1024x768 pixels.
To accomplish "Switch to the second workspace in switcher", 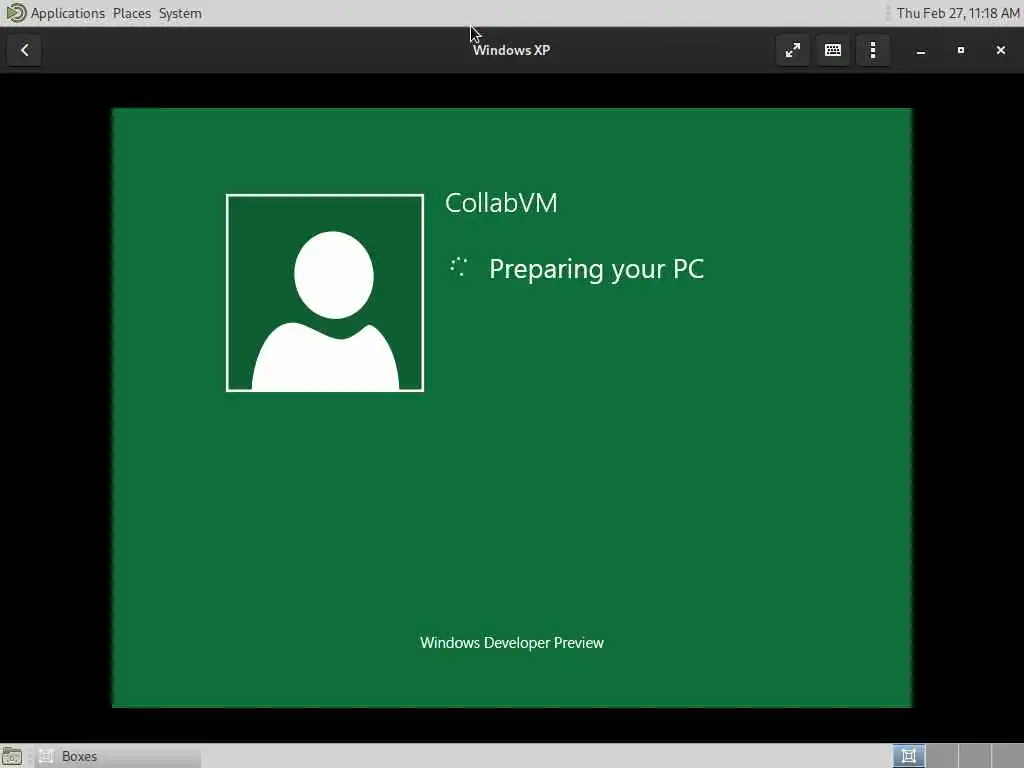I will click(942, 756).
